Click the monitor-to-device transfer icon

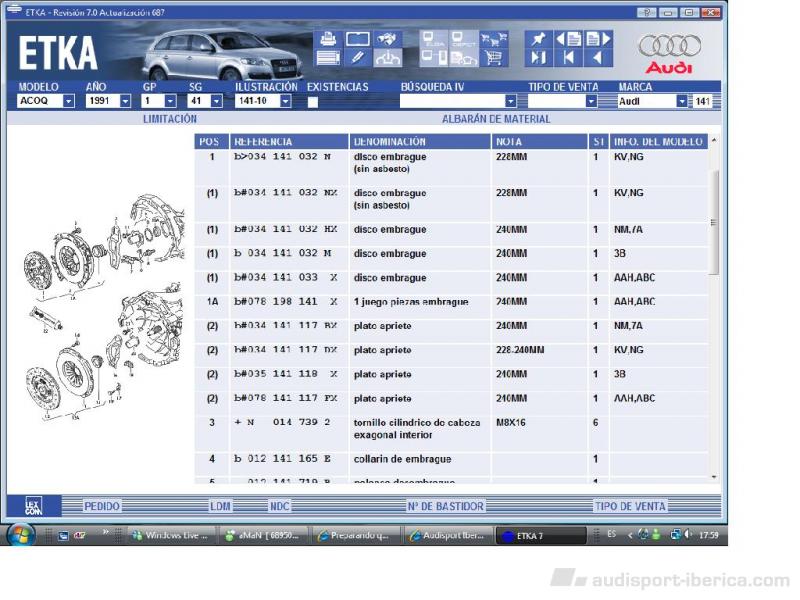click(x=433, y=58)
